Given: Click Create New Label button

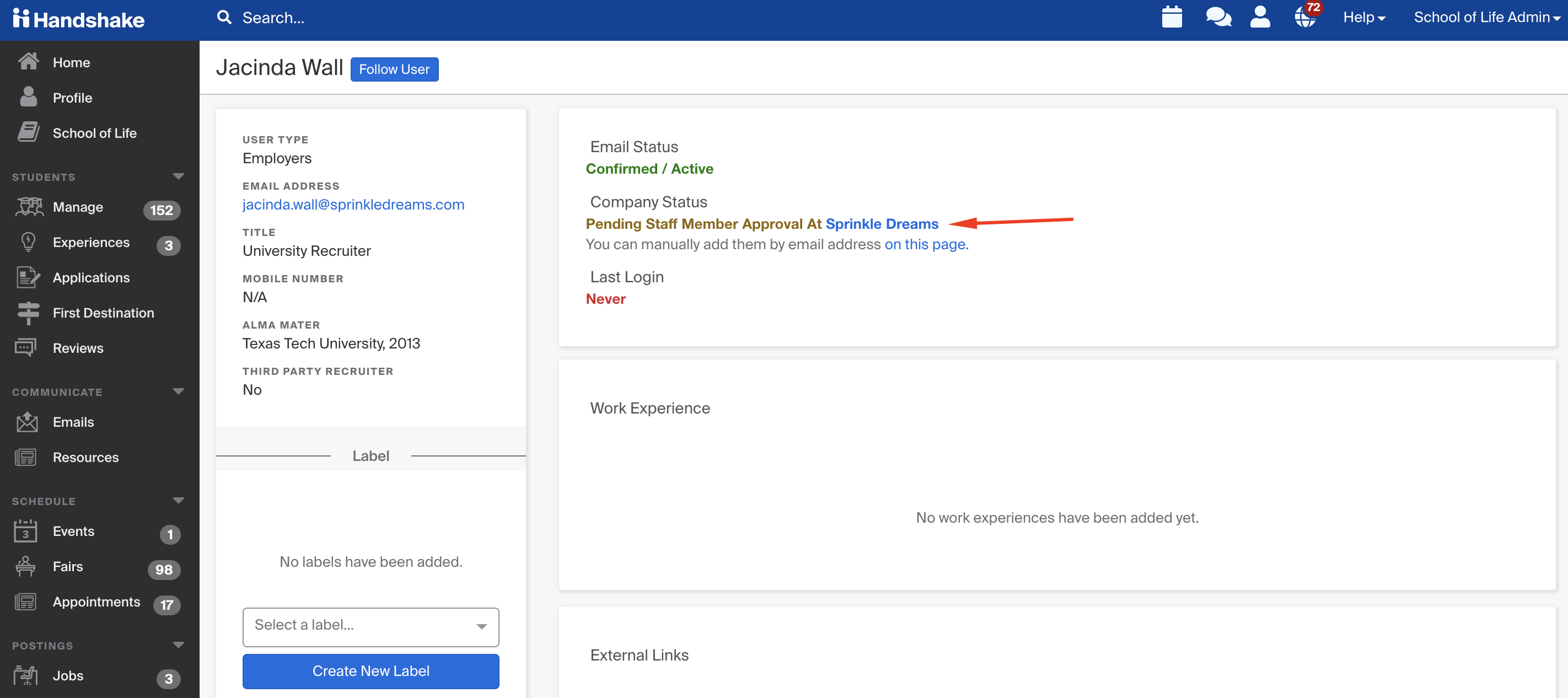Looking at the screenshot, I should click(x=370, y=670).
